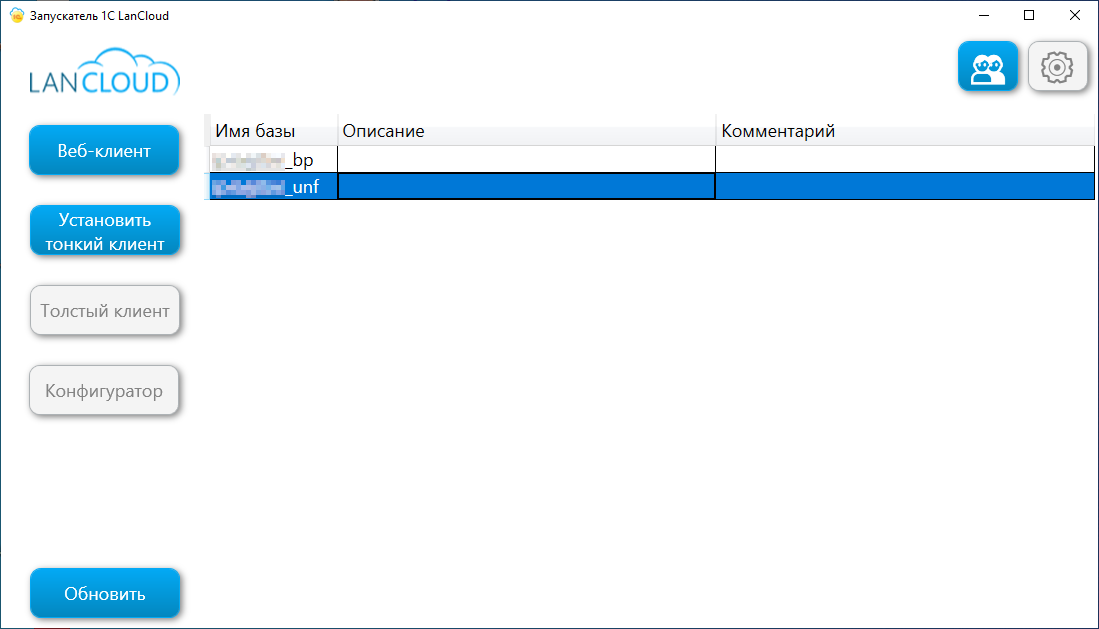Viewport: 1099px width, 629px height.
Task: Click highlighted Описание cell of _unf row
Action: point(526,186)
